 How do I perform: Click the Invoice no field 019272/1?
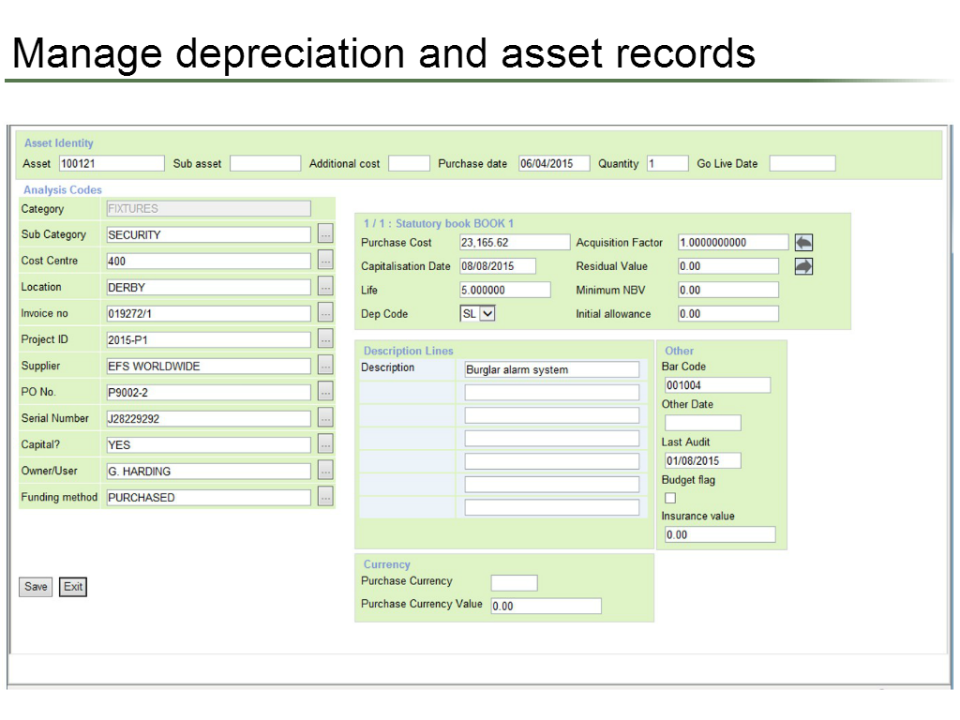(x=208, y=313)
